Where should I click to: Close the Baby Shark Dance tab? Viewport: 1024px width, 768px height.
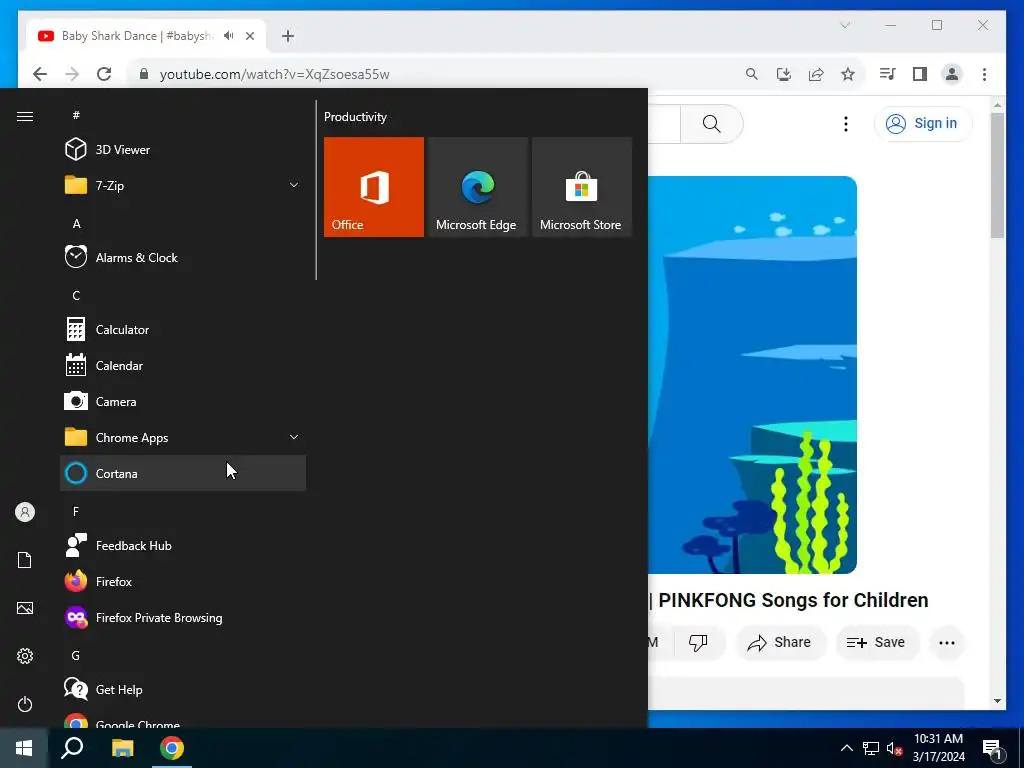coord(249,36)
